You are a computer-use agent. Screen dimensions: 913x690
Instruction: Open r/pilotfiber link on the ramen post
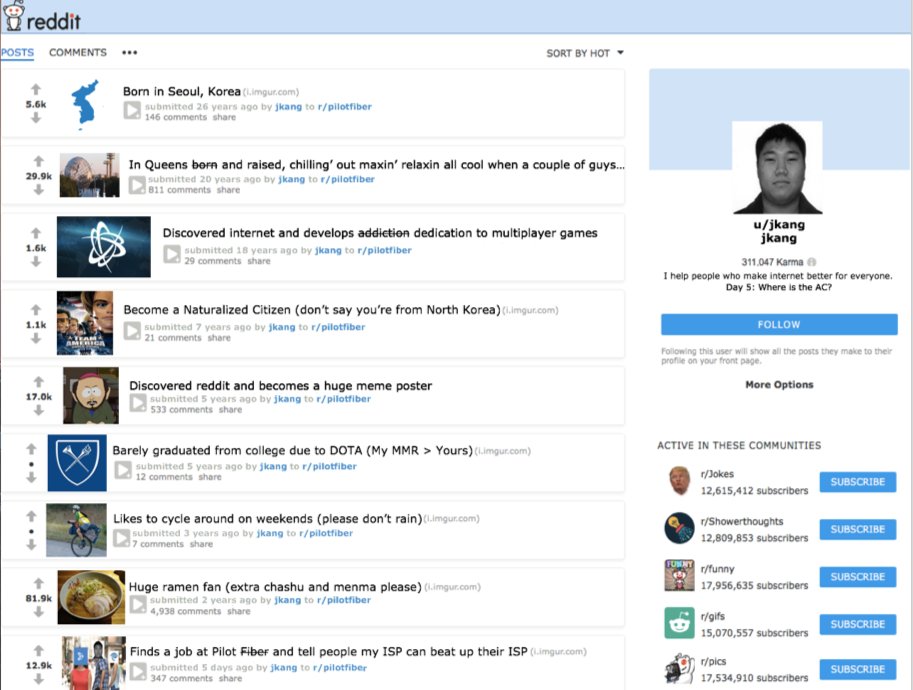click(x=344, y=600)
